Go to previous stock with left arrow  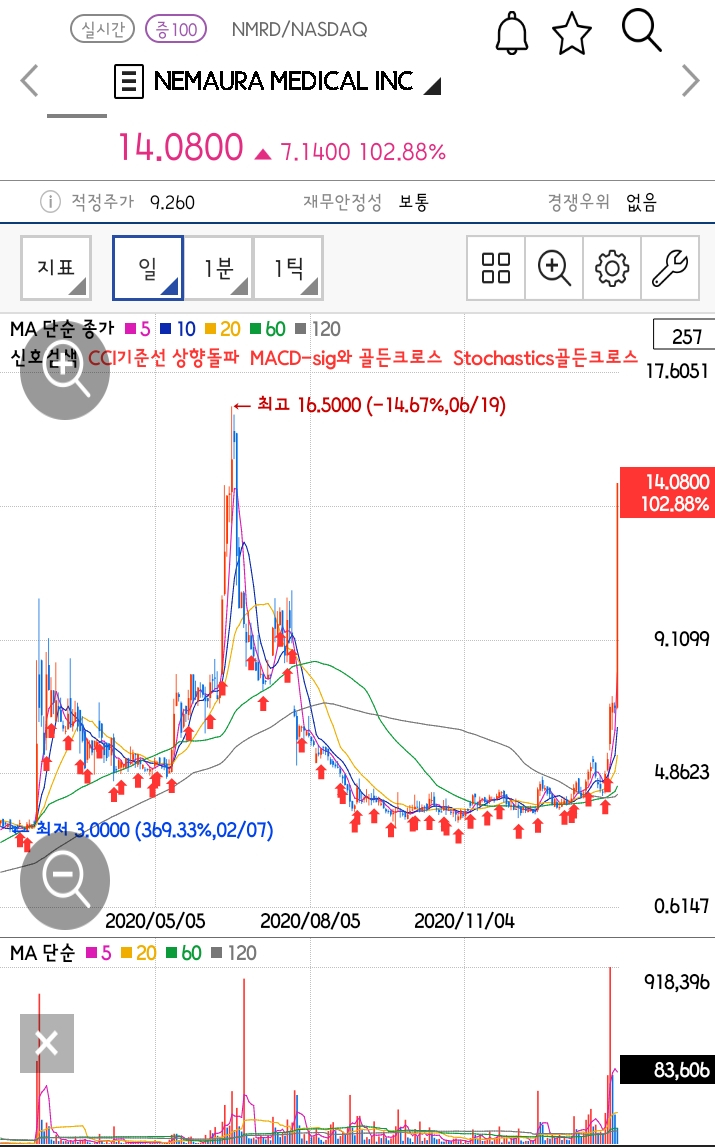coord(29,80)
